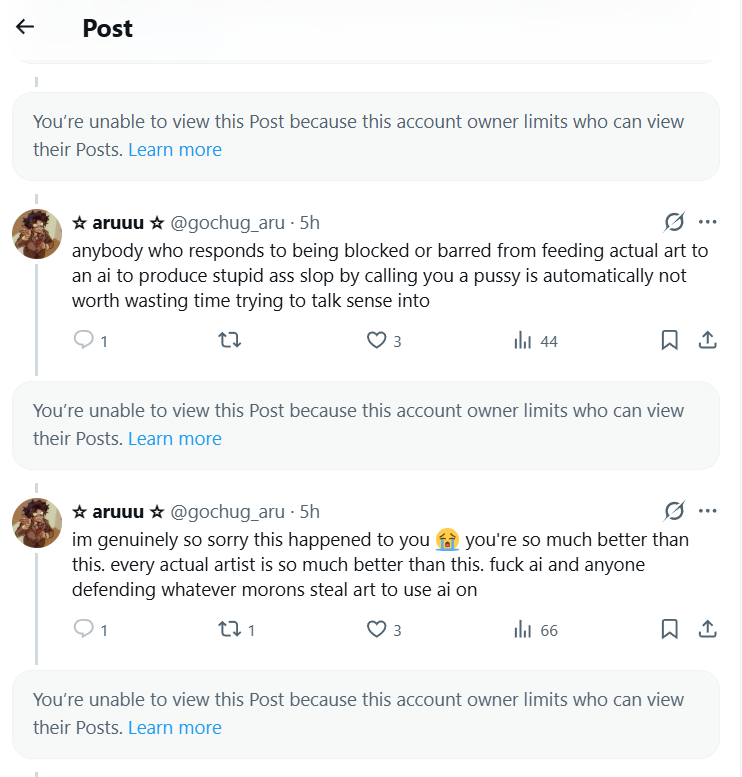
Task: Open Grok icon on second aruuu post
Action: coord(675,511)
